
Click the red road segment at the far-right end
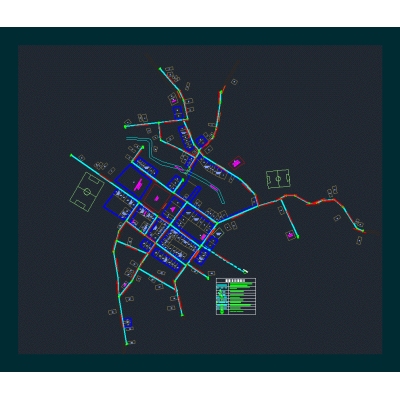pos(360,230)
